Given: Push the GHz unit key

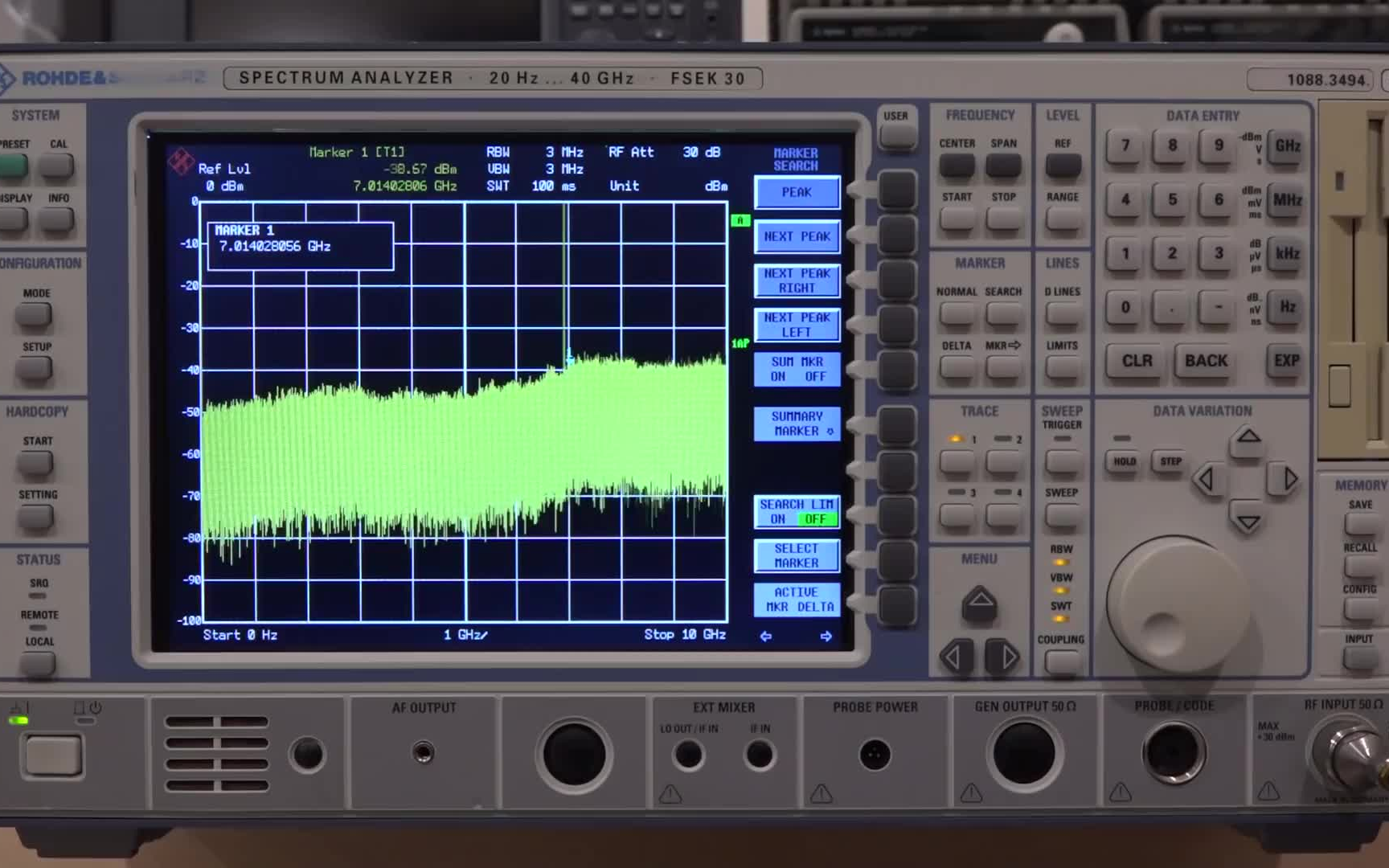Looking at the screenshot, I should 1287,146.
